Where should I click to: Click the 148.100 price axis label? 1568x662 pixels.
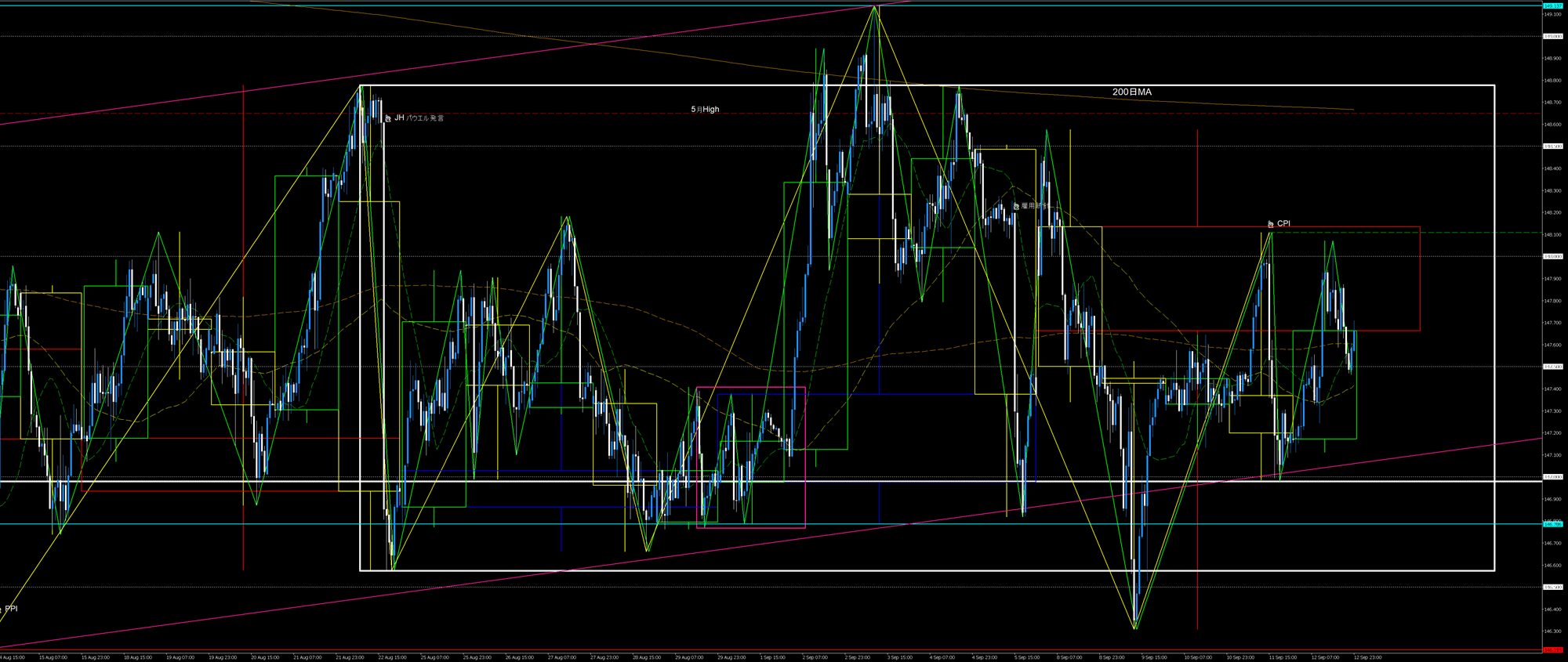[1552, 234]
